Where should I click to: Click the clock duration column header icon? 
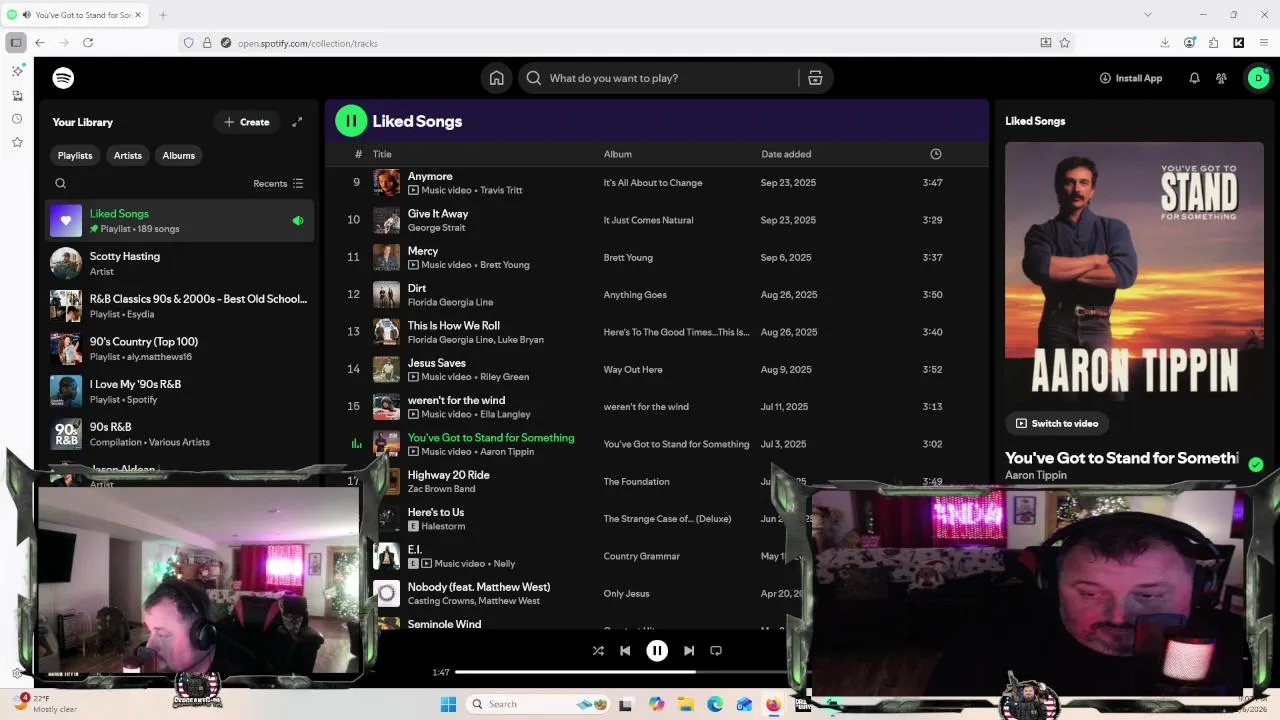[935, 154]
